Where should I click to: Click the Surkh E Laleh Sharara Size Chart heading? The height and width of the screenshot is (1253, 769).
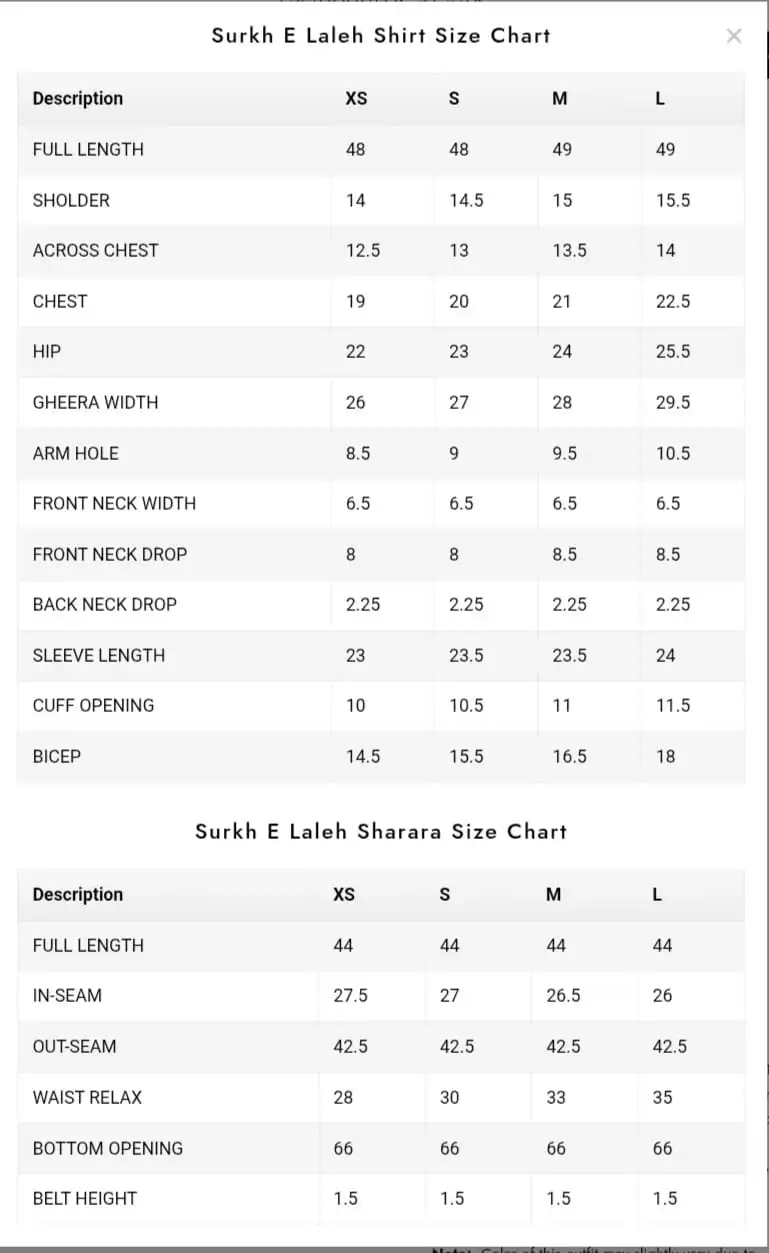click(x=381, y=832)
